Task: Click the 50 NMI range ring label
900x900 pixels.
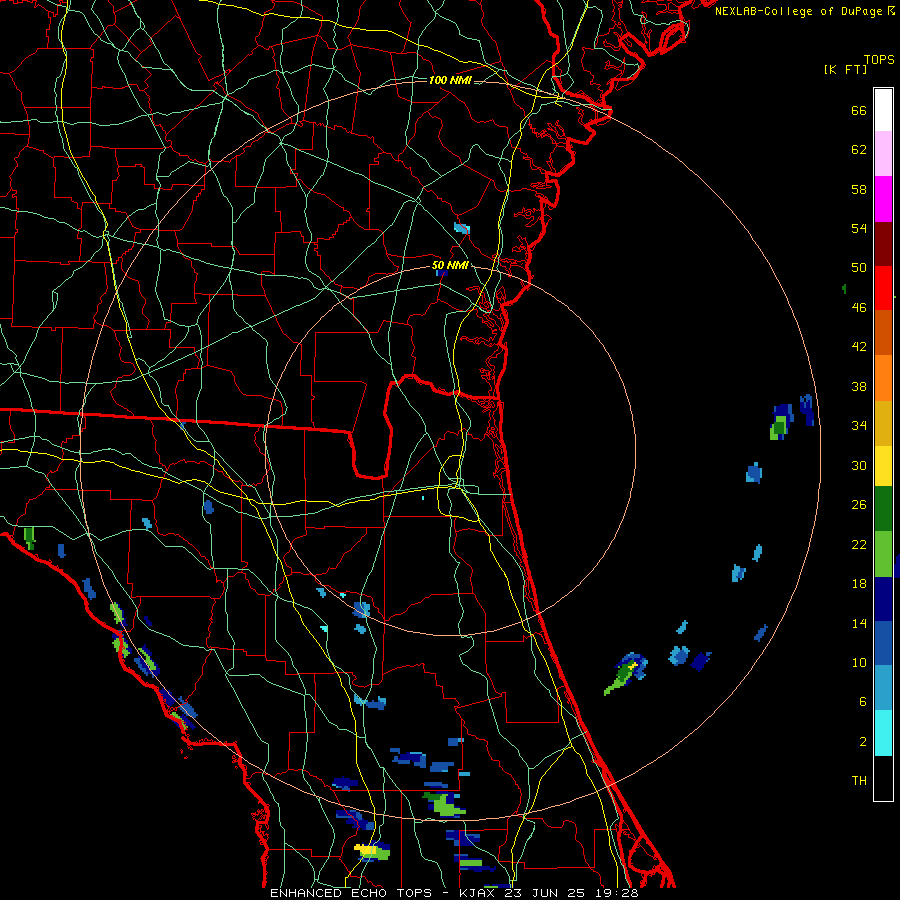Action: point(449,265)
